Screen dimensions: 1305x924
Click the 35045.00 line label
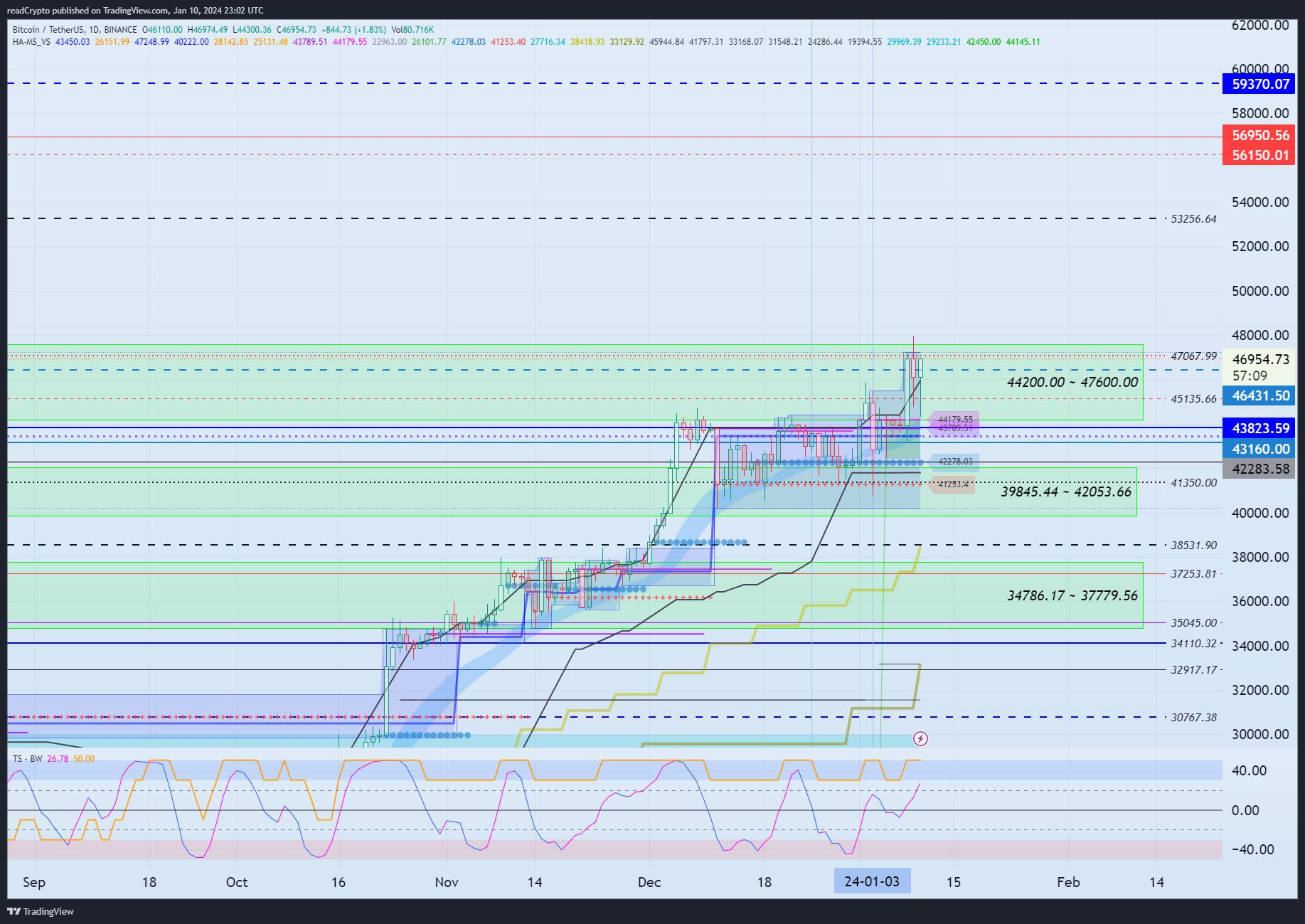[1193, 622]
